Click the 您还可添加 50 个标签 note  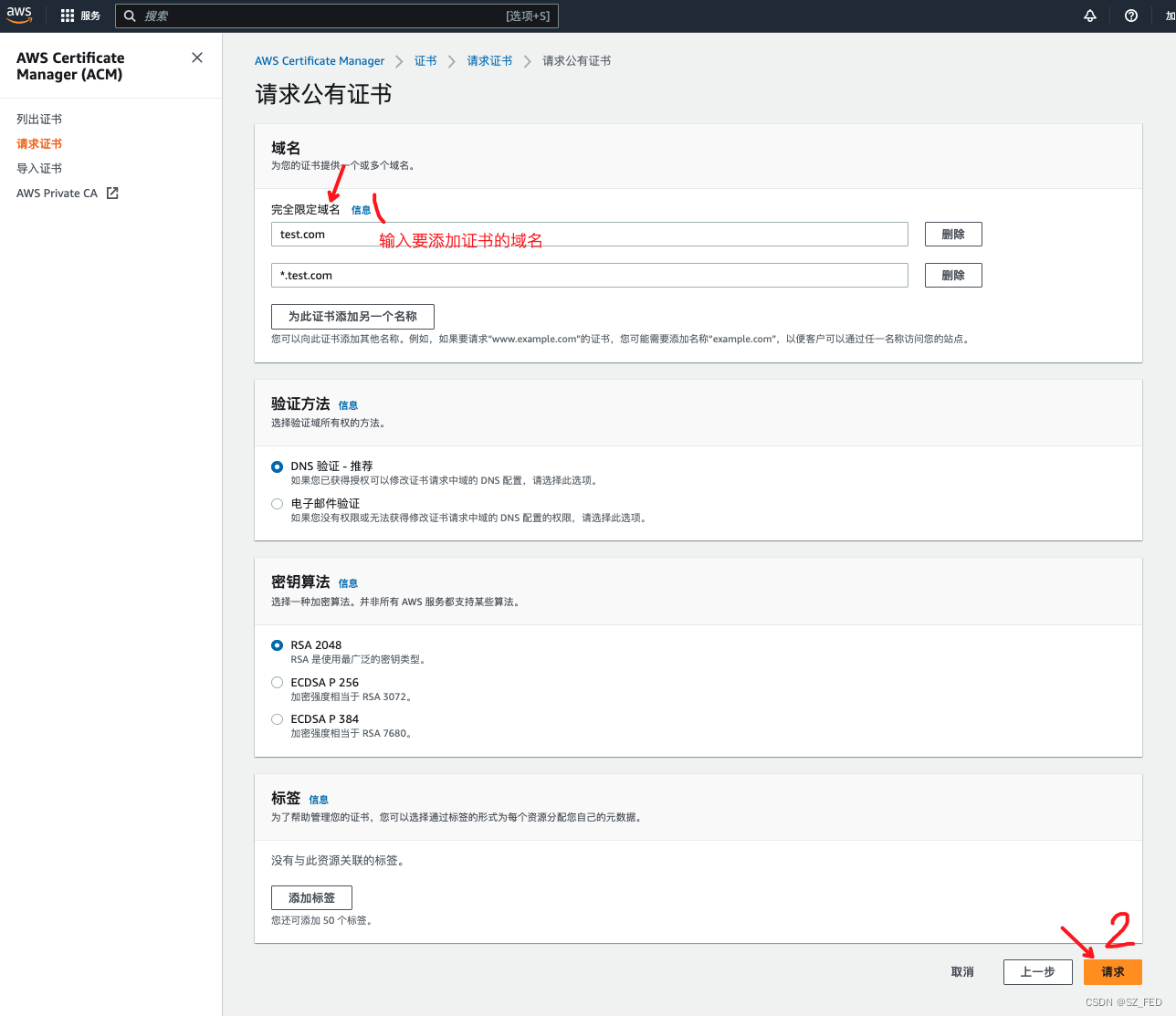click(x=323, y=921)
